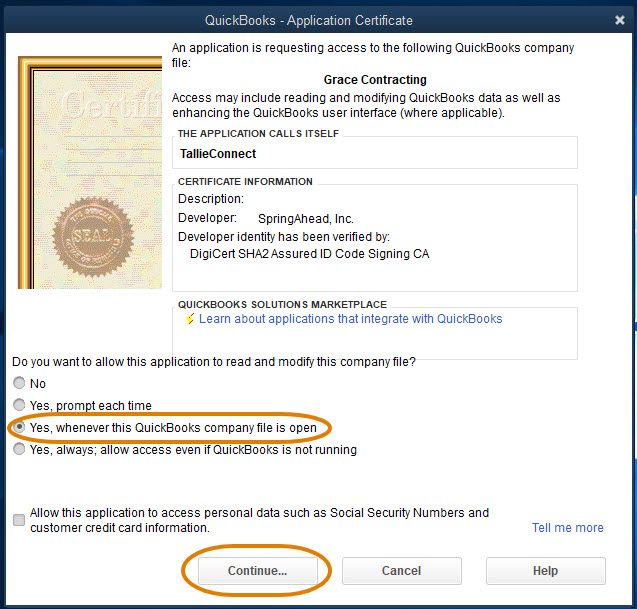
Task: Choose "Yes, prompt each time" option
Action: click(19, 405)
